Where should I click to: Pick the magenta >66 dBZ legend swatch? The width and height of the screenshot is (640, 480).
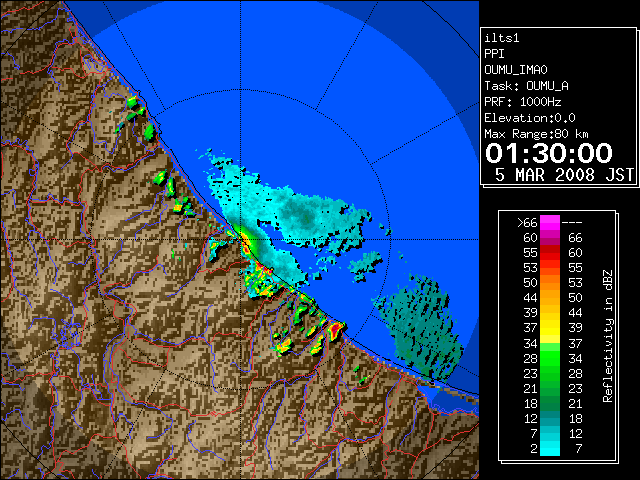tap(550, 222)
